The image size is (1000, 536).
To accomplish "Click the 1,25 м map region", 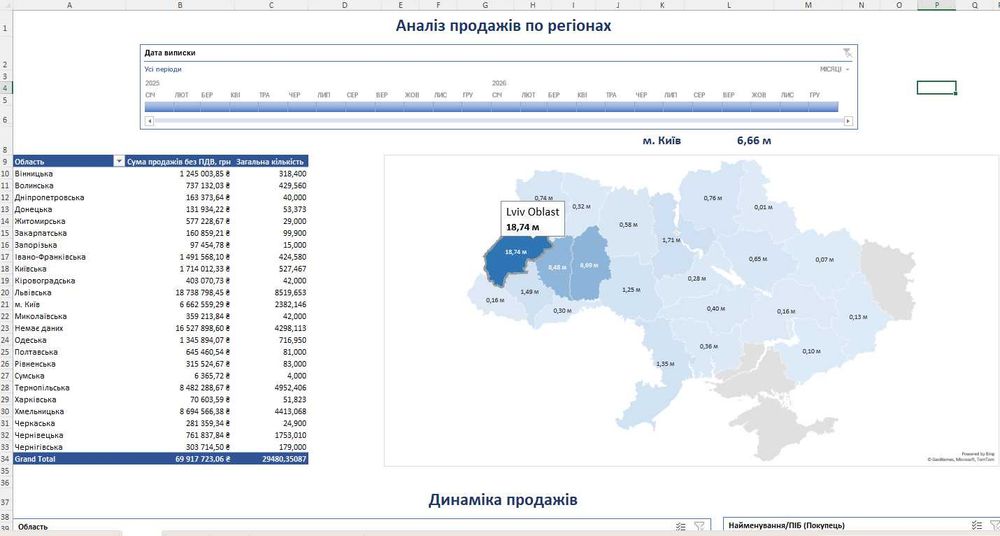I will pyautogui.click(x=631, y=290).
